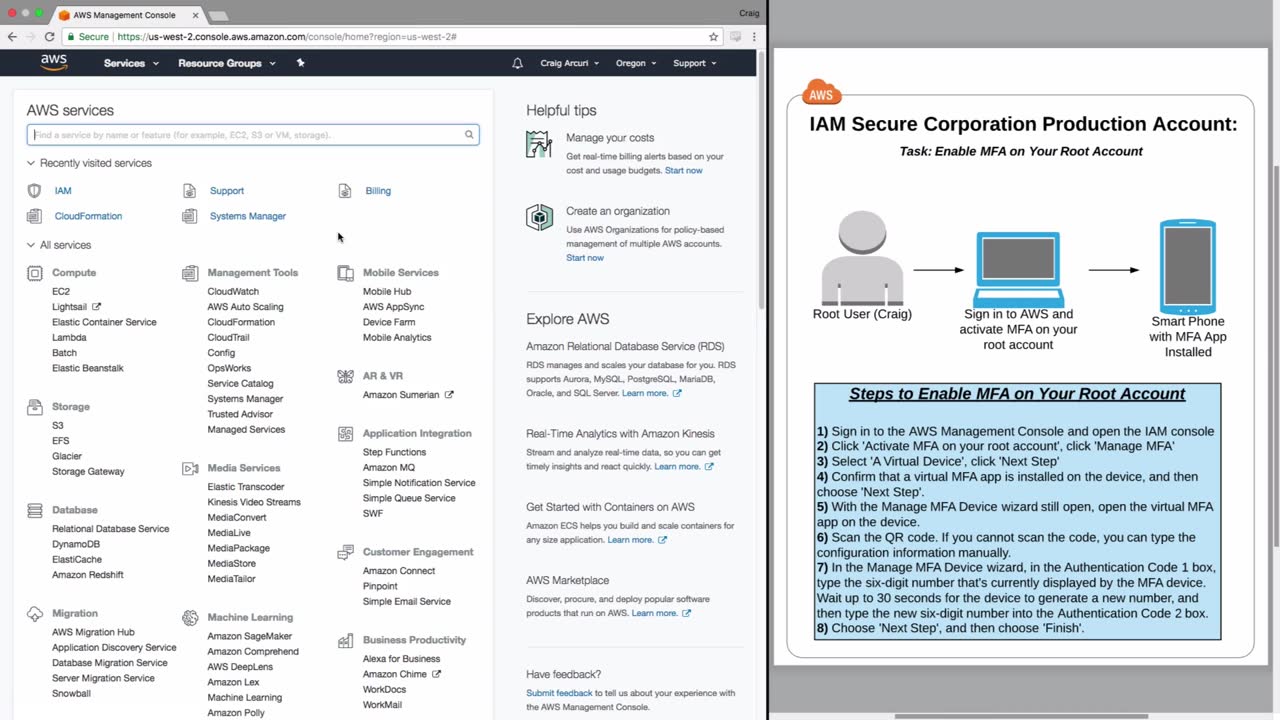Screen dimensions: 1280x720
Task: Open Trusted Advisor under Management Tools
Action: (240, 414)
